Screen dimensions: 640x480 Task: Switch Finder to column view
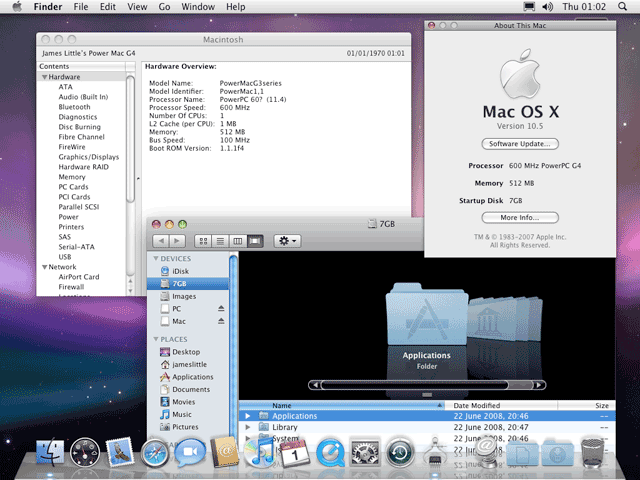pyautogui.click(x=237, y=241)
